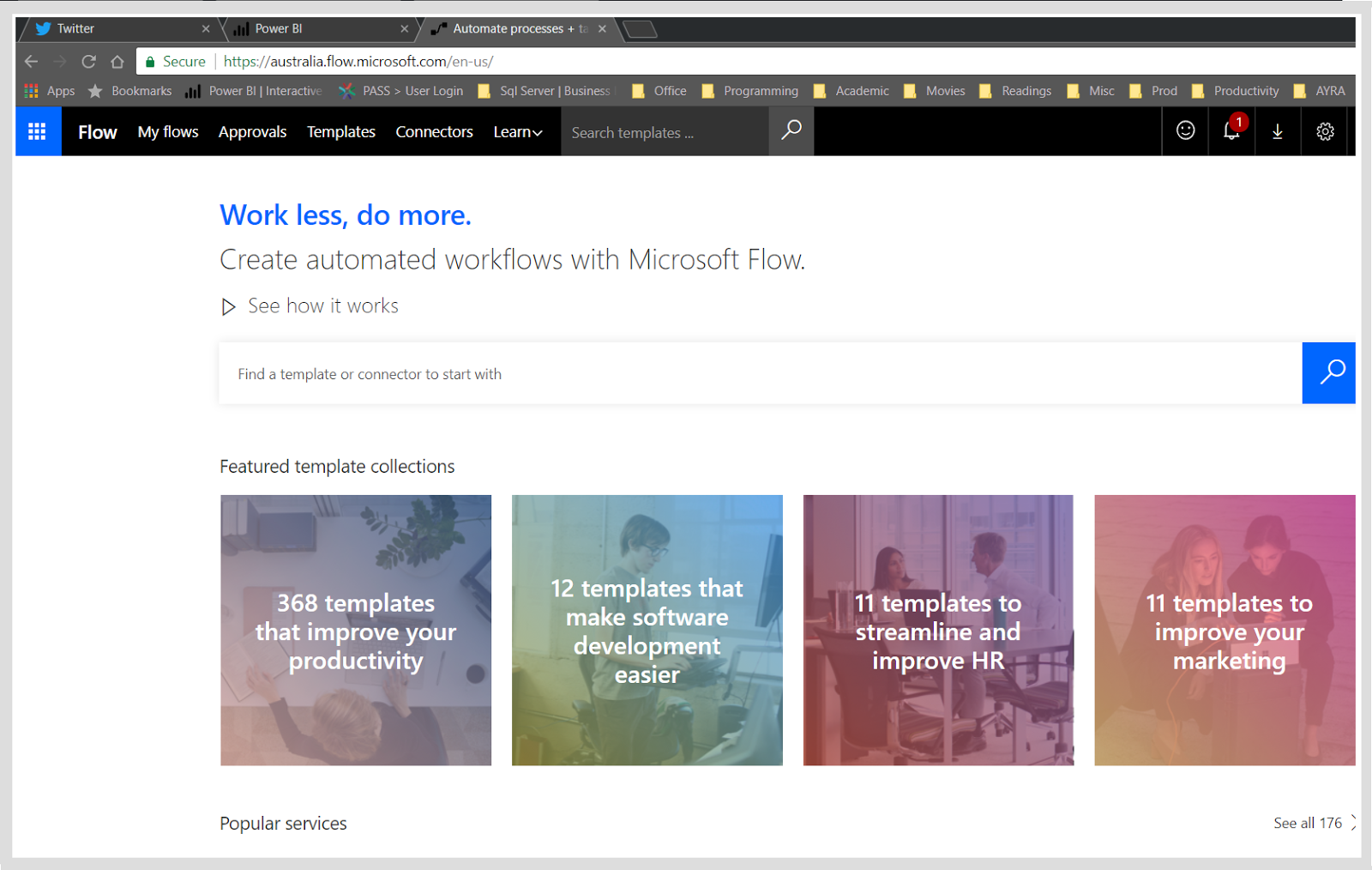Open the 11 marketing templates card
This screenshot has height=870, width=1372.
coord(1225,630)
